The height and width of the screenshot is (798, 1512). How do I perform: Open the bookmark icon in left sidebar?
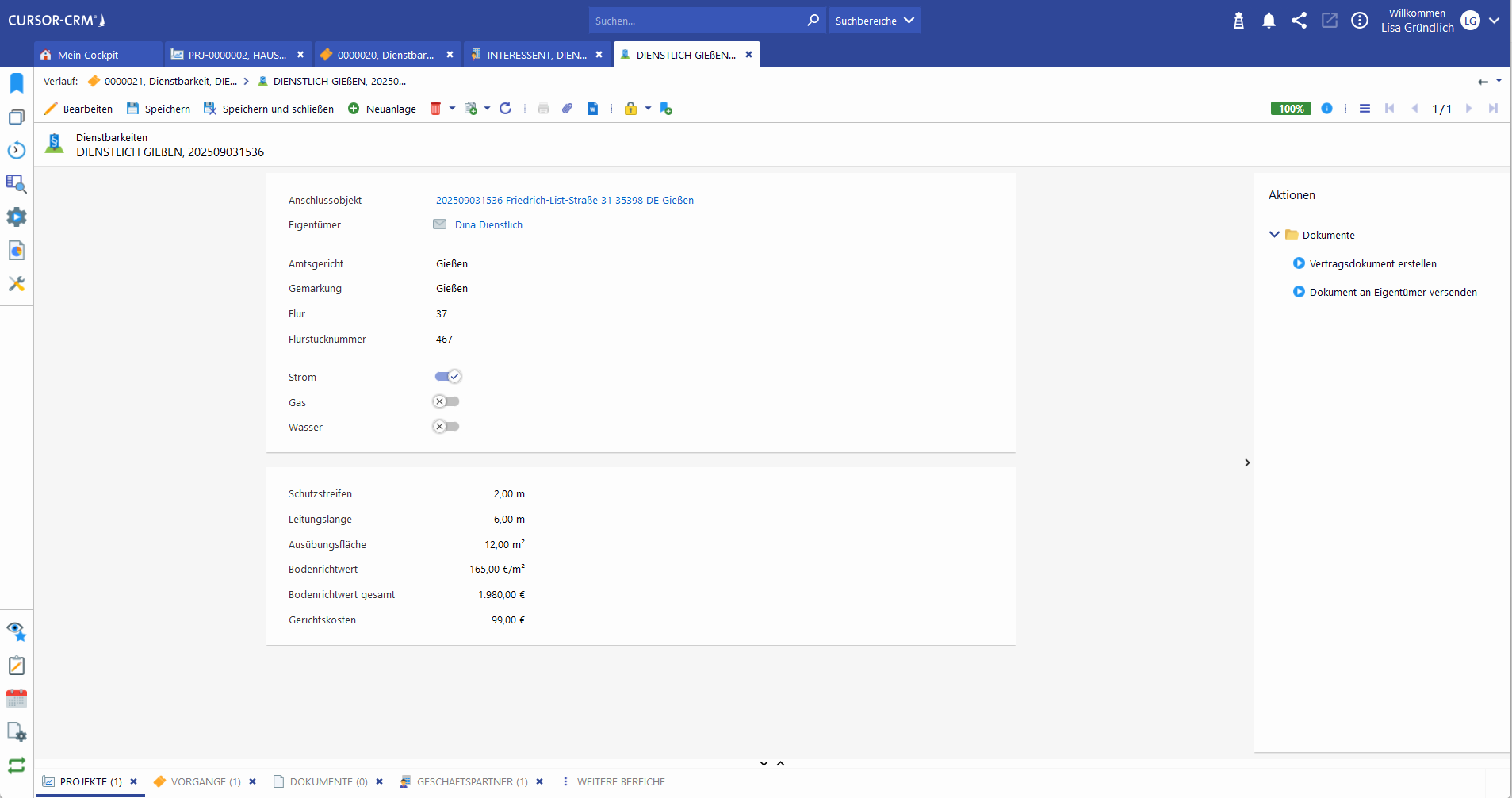(17, 83)
